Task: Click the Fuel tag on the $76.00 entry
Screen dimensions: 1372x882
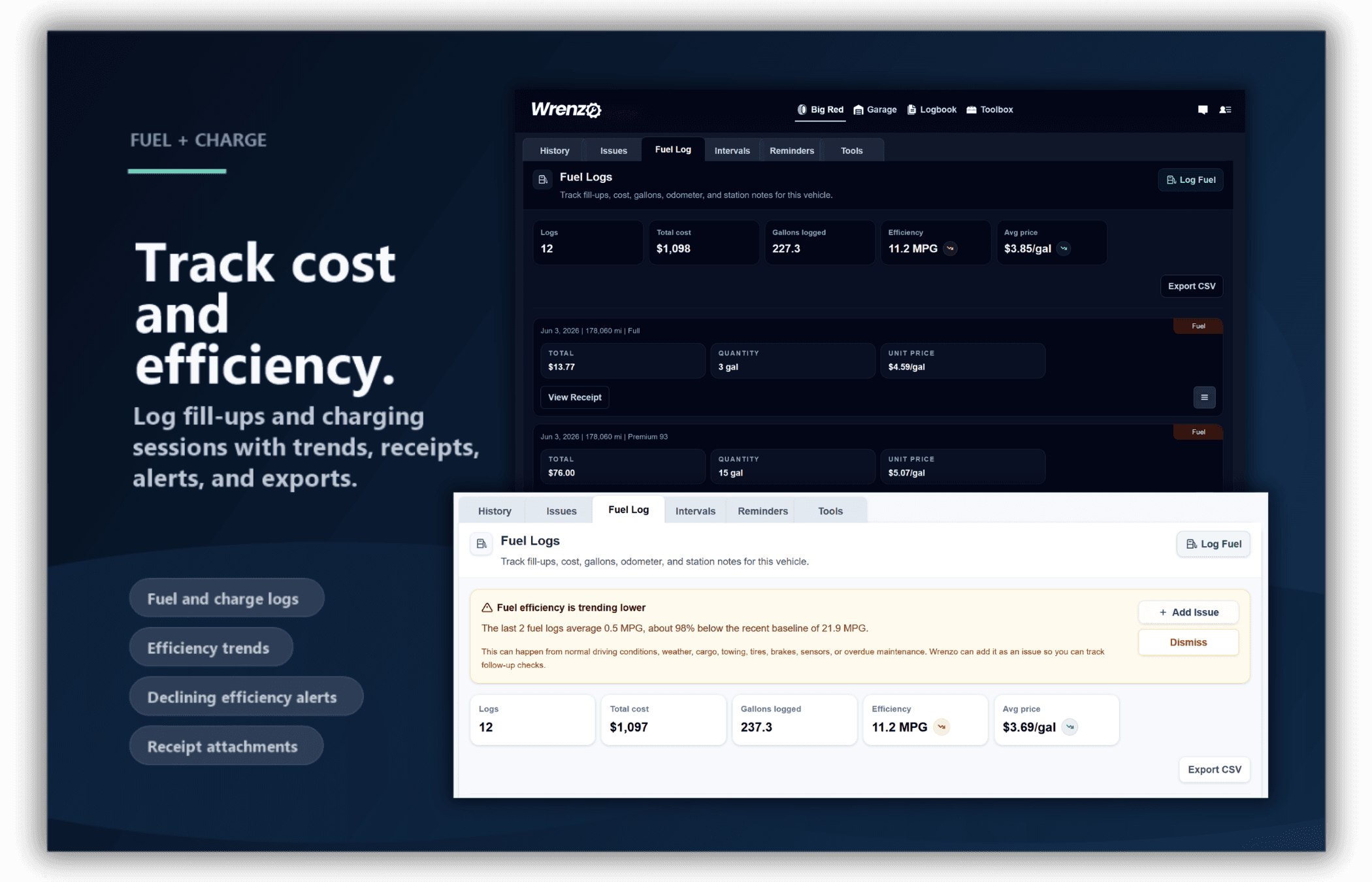Action: [1198, 432]
